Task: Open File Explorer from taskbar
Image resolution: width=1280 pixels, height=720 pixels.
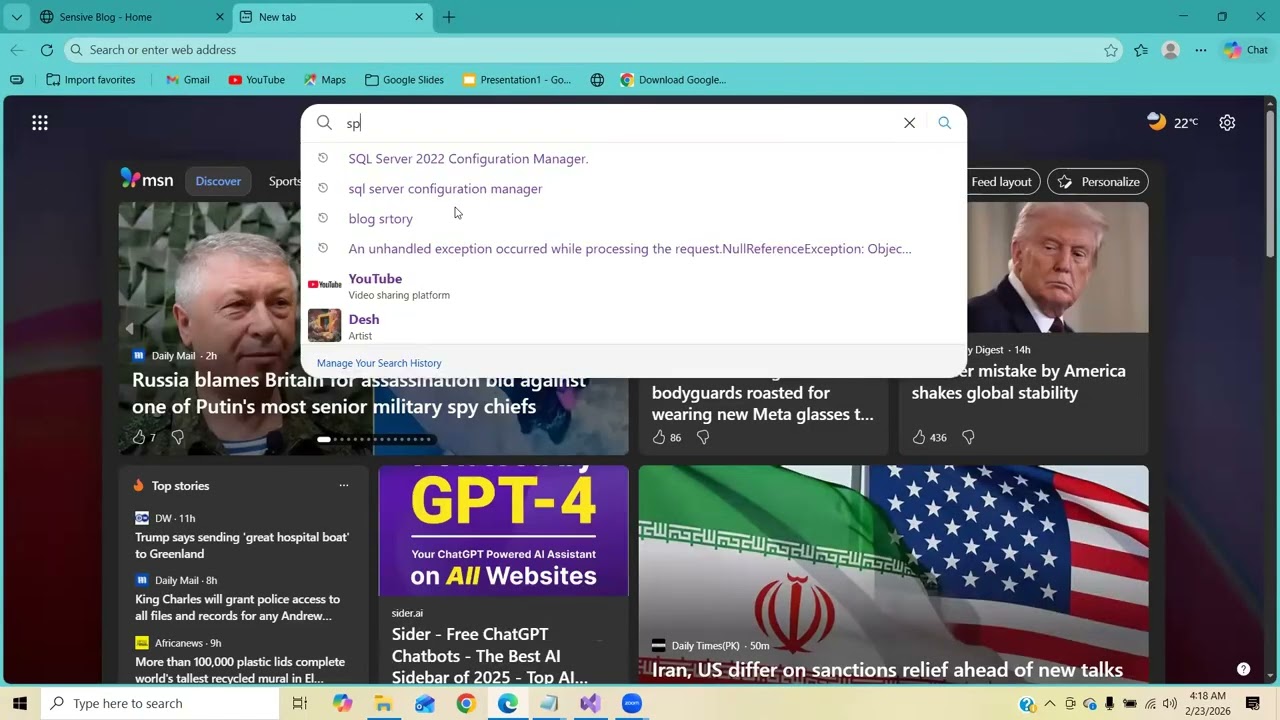Action: point(383,703)
